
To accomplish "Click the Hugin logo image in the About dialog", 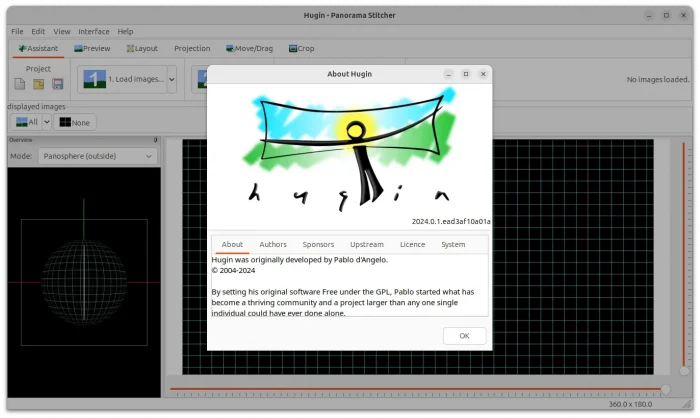I will coord(350,150).
